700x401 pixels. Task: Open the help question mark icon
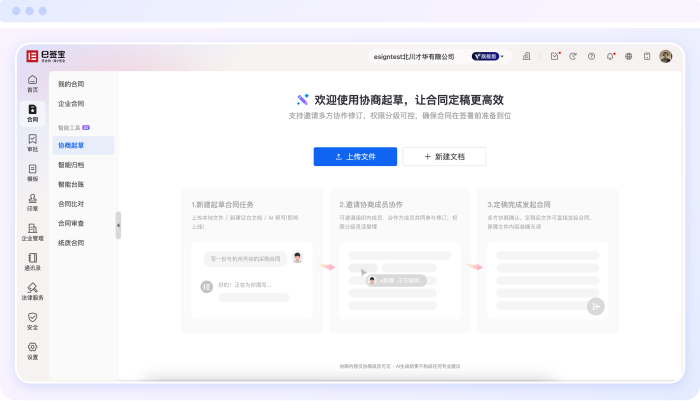click(x=592, y=57)
